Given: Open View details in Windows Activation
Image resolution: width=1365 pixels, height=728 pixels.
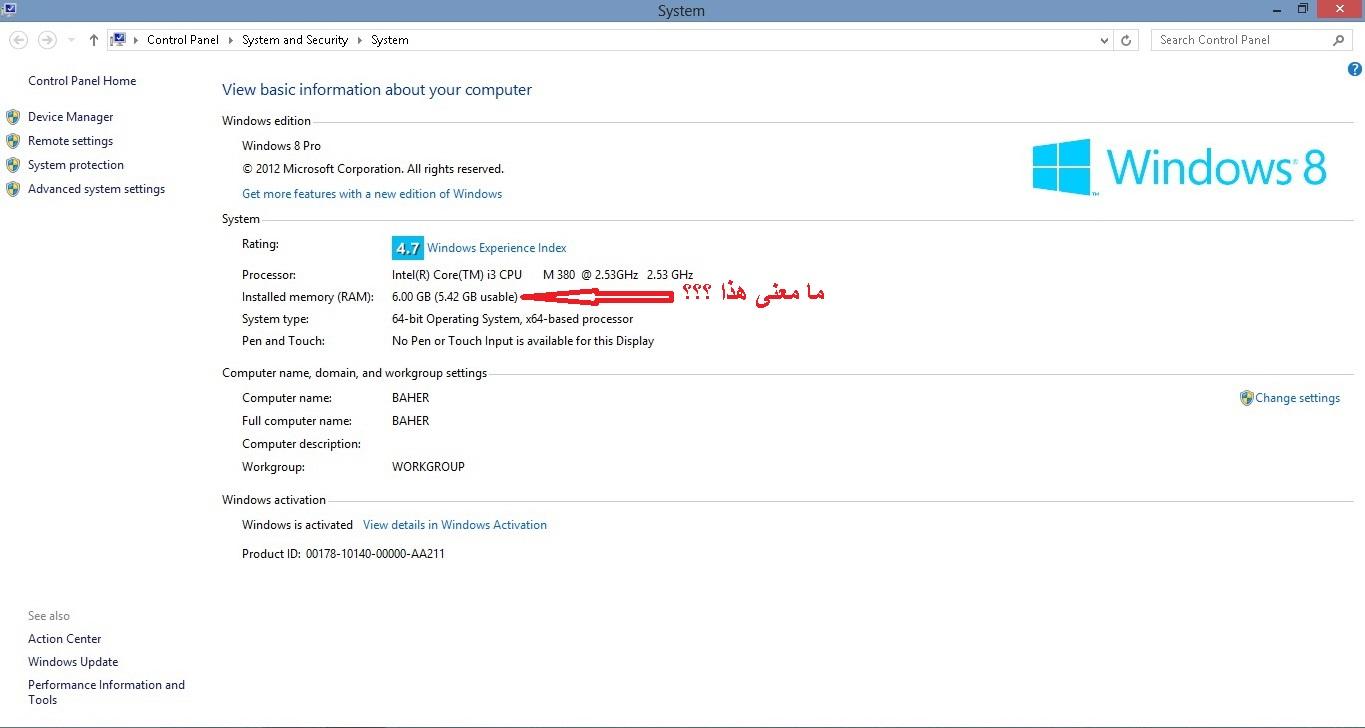Looking at the screenshot, I should coord(455,525).
